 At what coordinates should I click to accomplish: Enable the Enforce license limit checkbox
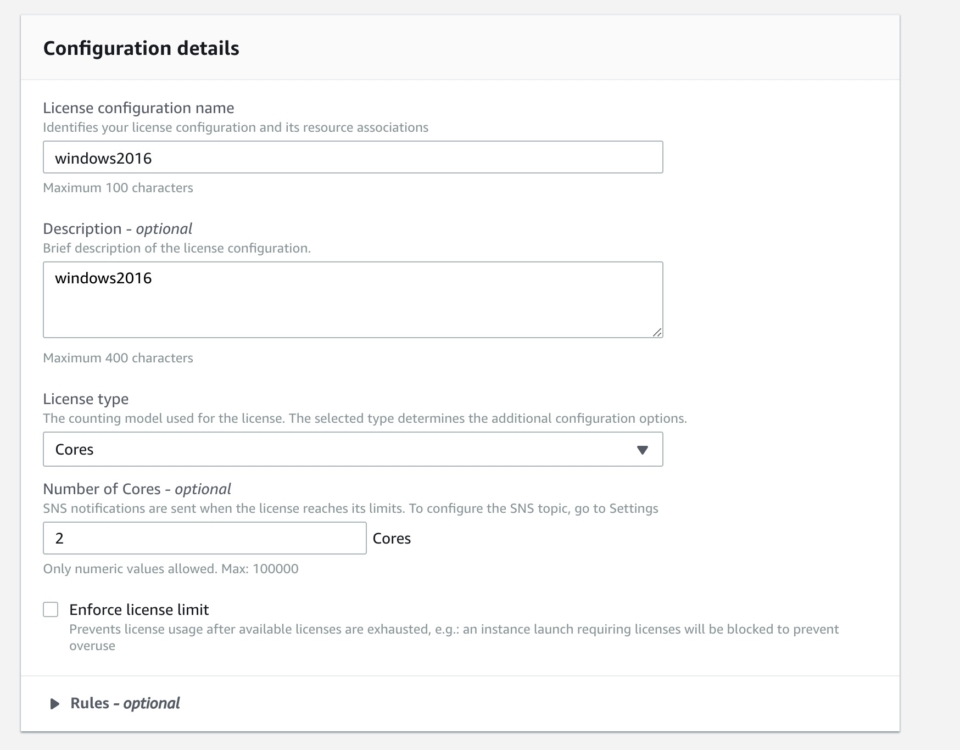point(51,609)
